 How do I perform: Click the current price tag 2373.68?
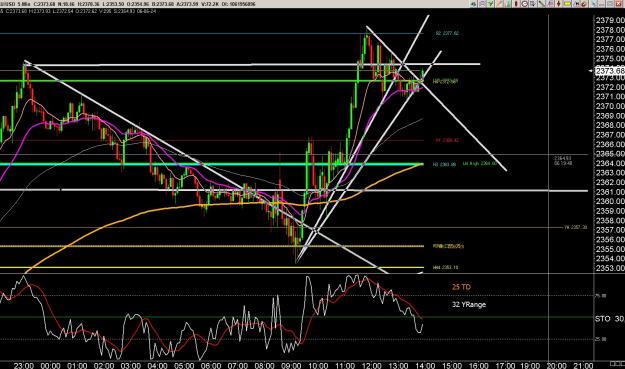pyautogui.click(x=610, y=71)
